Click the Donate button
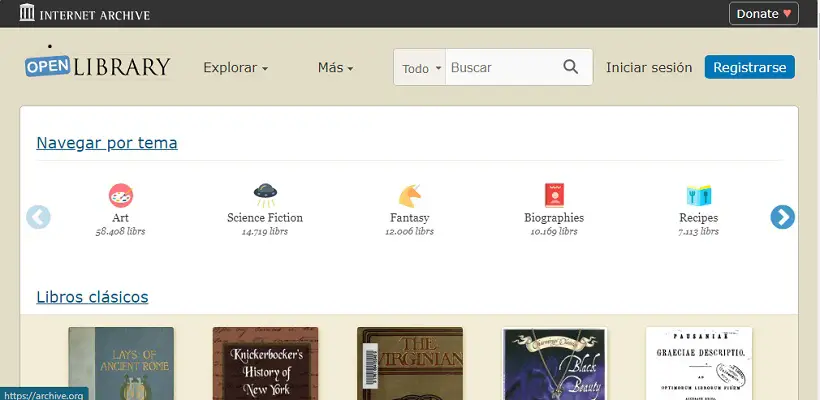Image resolution: width=820 pixels, height=400 pixels. pos(764,14)
